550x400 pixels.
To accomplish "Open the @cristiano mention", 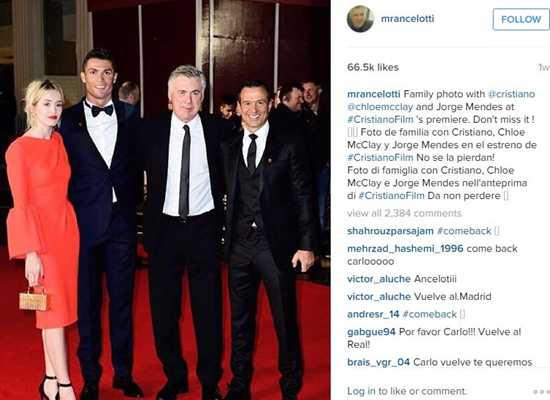I will point(510,94).
